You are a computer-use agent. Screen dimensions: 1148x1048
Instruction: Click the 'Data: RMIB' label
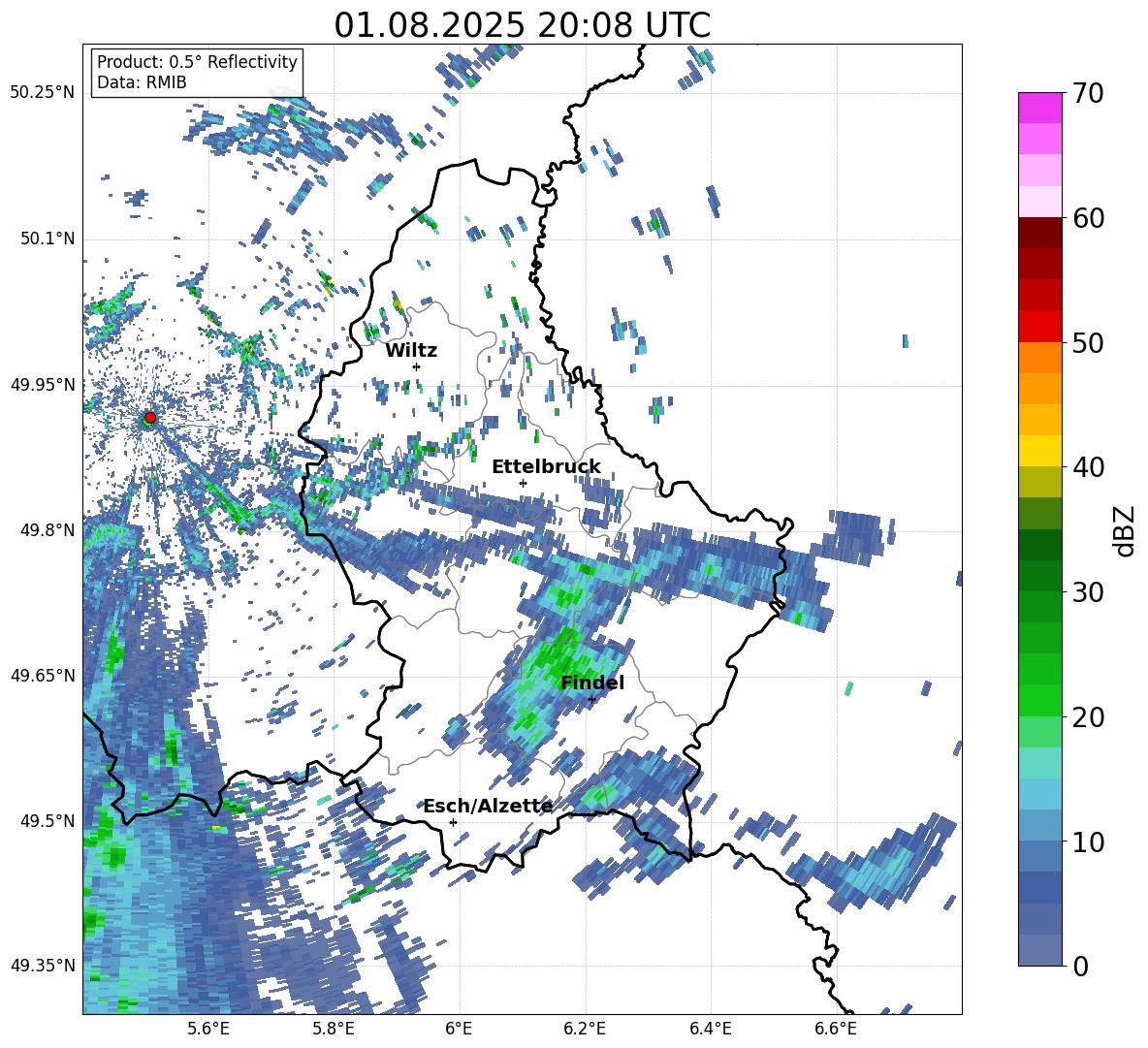(x=142, y=82)
